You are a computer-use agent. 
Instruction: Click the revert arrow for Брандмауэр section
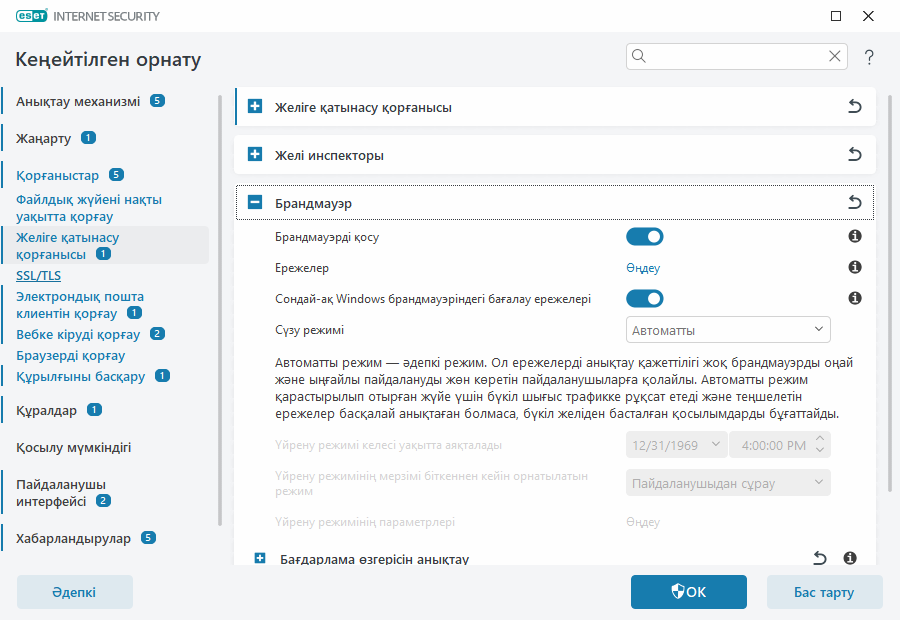[854, 203]
